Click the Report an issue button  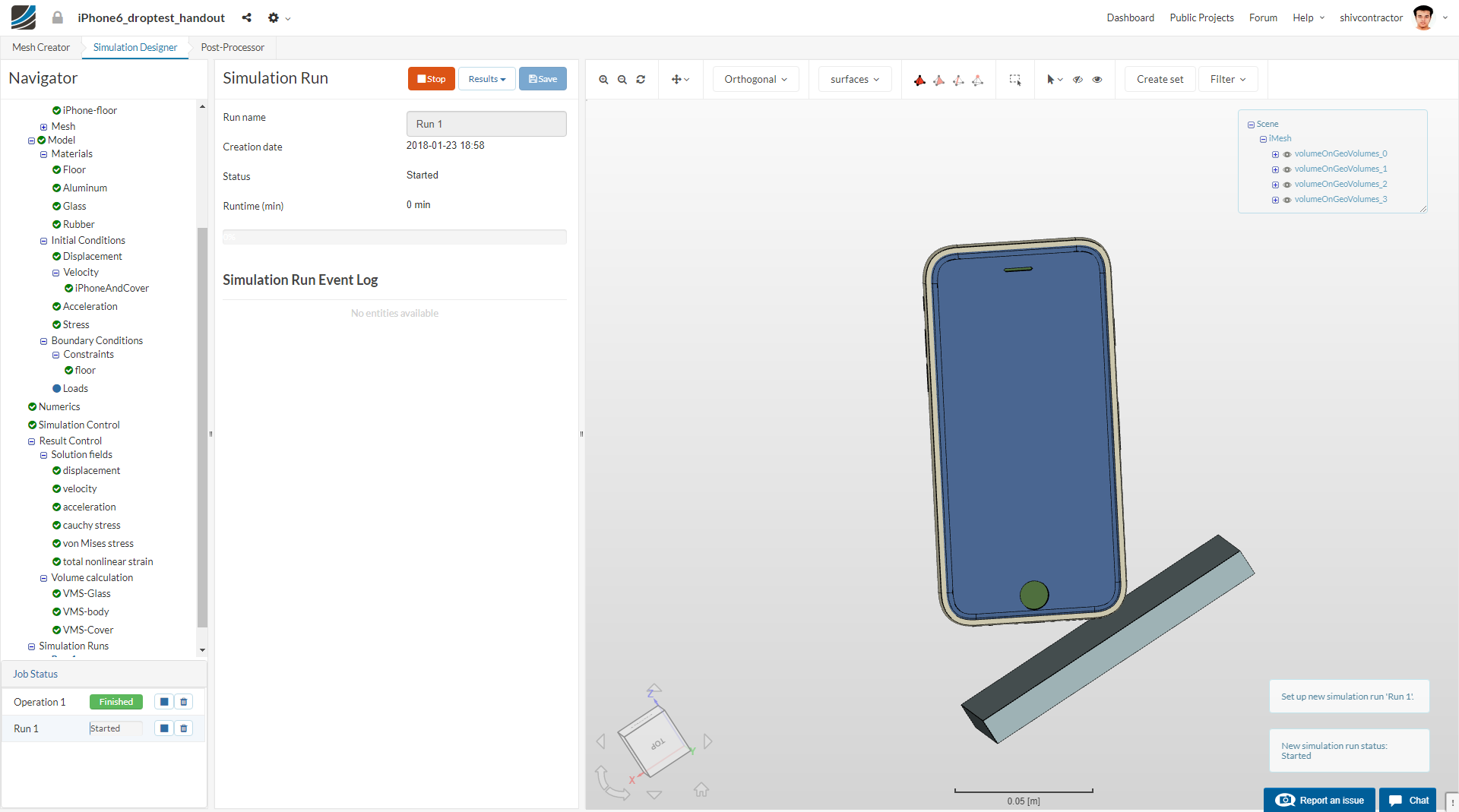1319,800
